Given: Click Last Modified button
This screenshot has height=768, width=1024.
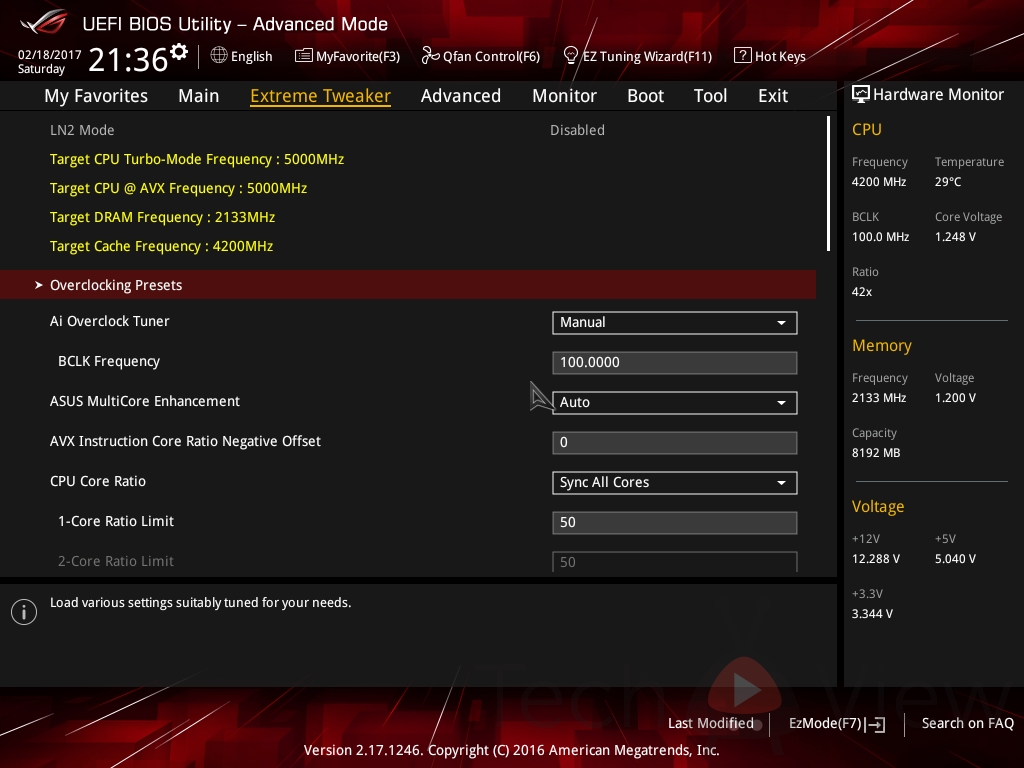Looking at the screenshot, I should point(710,724).
